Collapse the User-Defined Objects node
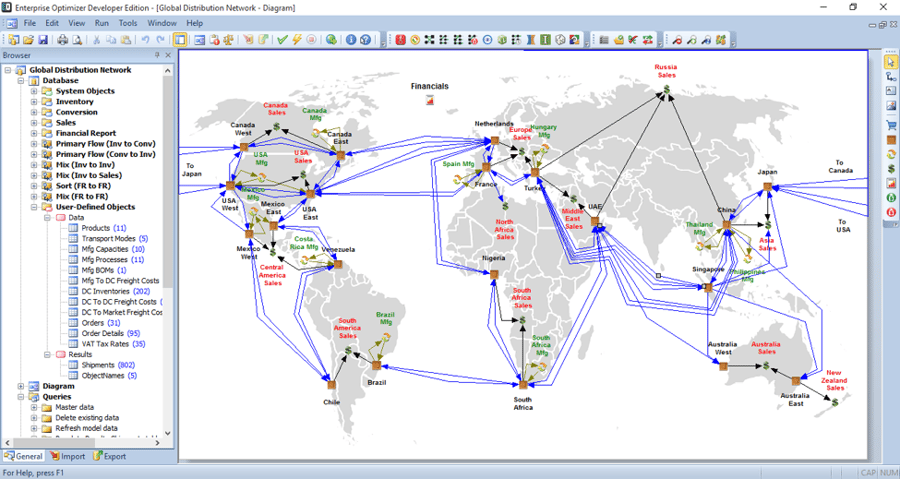This screenshot has width=900, height=479. [x=33, y=207]
